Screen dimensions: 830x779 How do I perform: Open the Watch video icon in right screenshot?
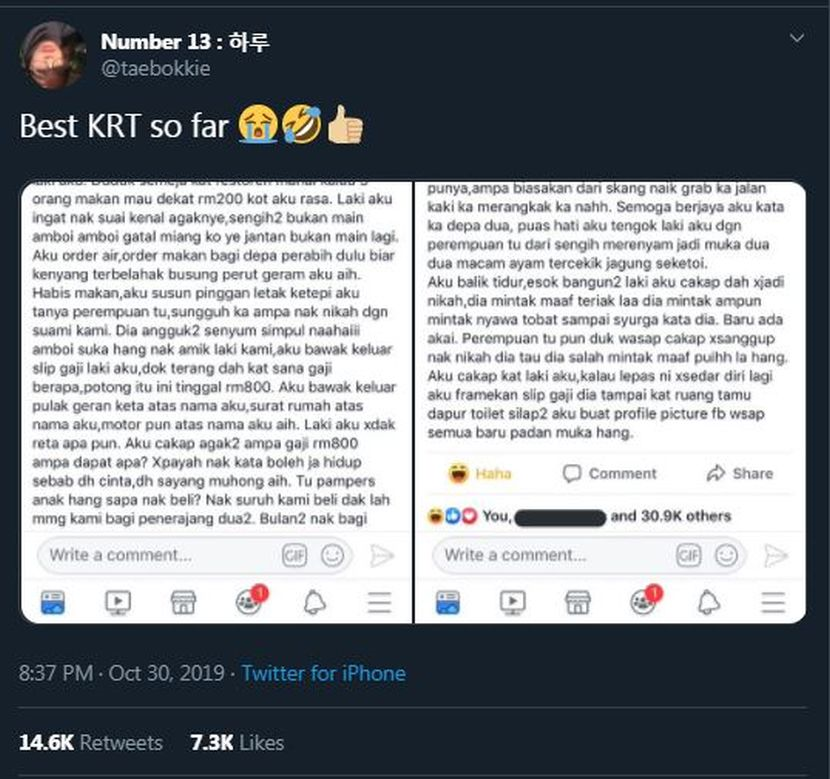point(512,602)
